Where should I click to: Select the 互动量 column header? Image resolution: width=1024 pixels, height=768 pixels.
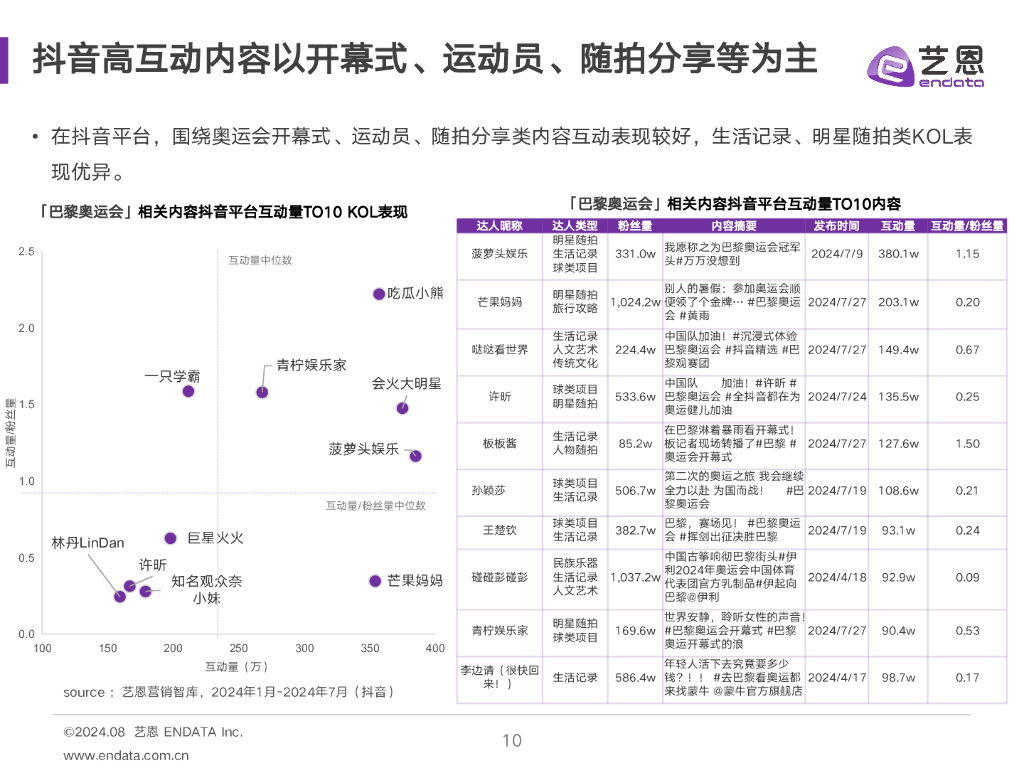point(898,224)
